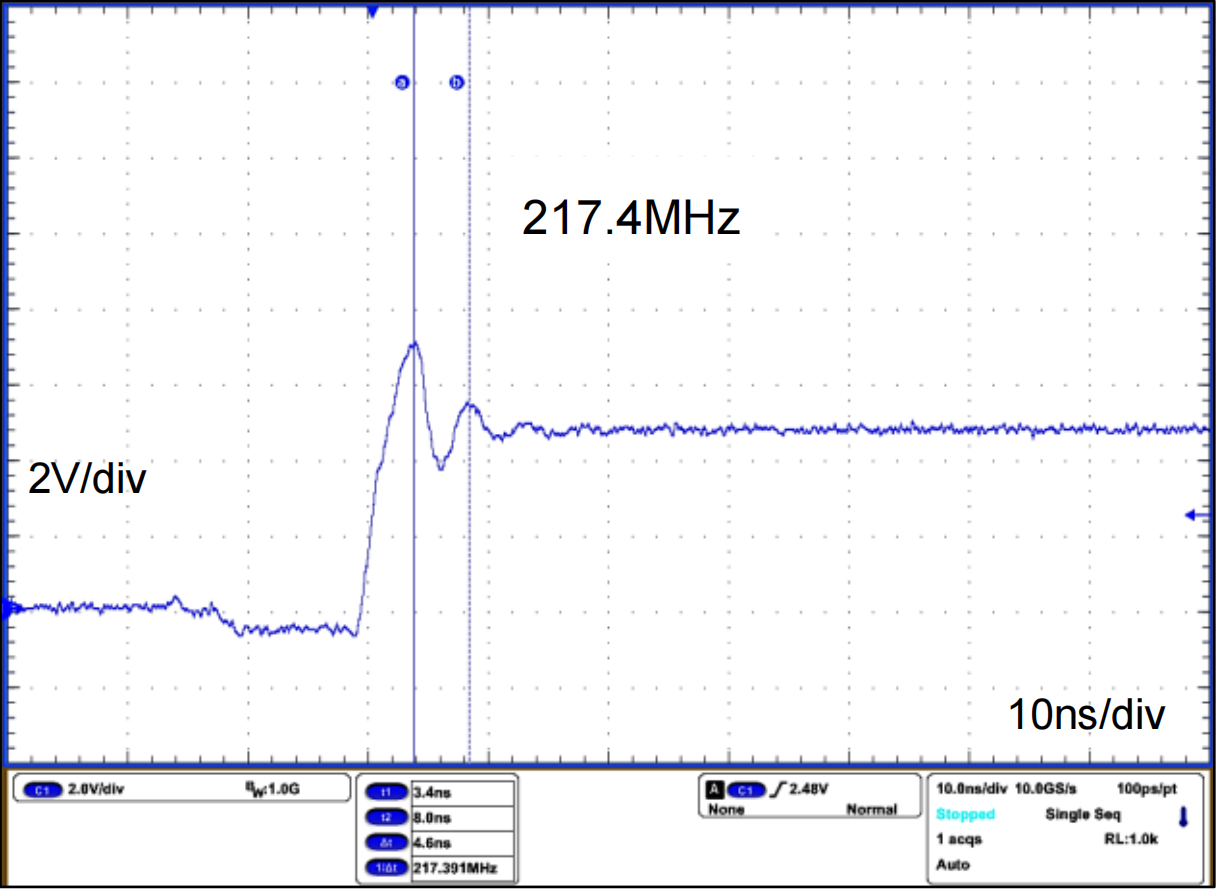Click the trigger 'A' badge

(x=714, y=789)
